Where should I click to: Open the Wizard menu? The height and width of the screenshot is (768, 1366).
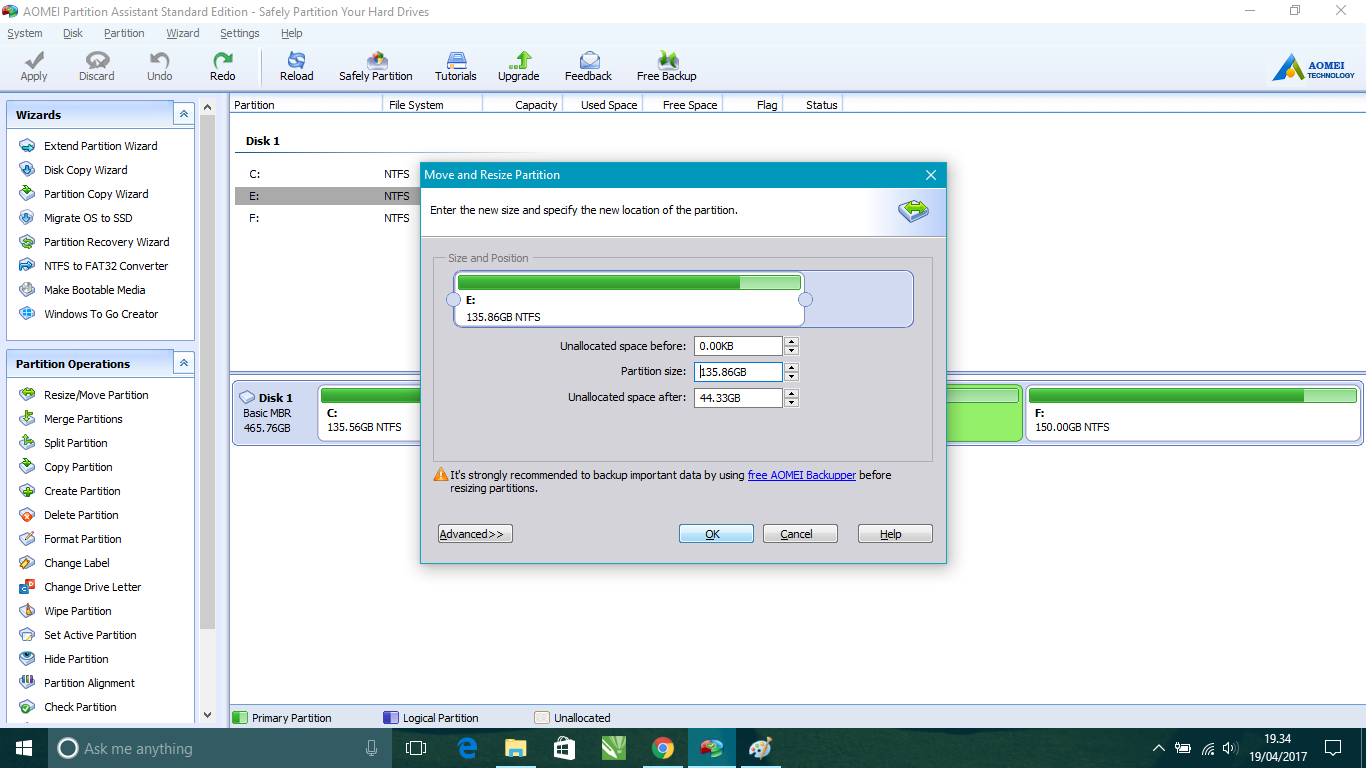tap(183, 33)
